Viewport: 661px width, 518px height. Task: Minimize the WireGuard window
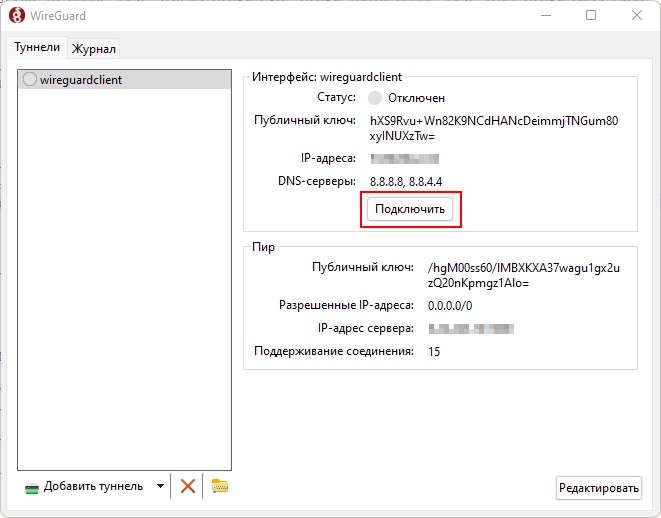[546, 16]
